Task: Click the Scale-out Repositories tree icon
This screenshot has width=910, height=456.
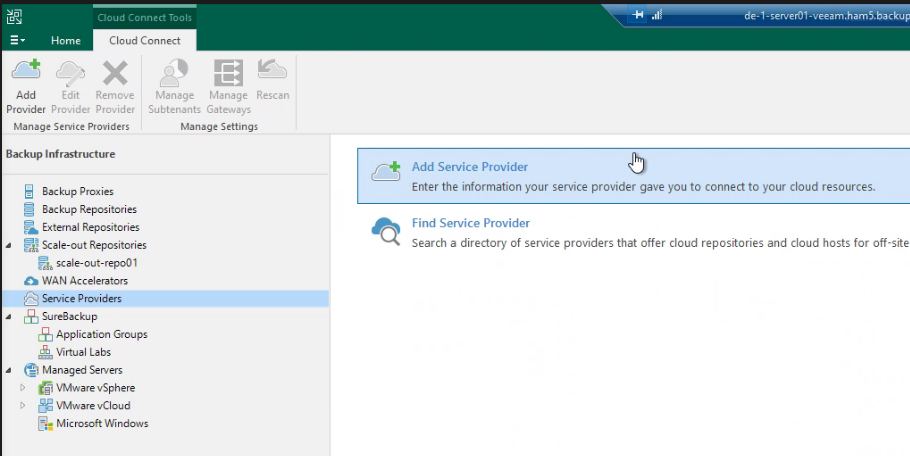Action: click(31, 245)
